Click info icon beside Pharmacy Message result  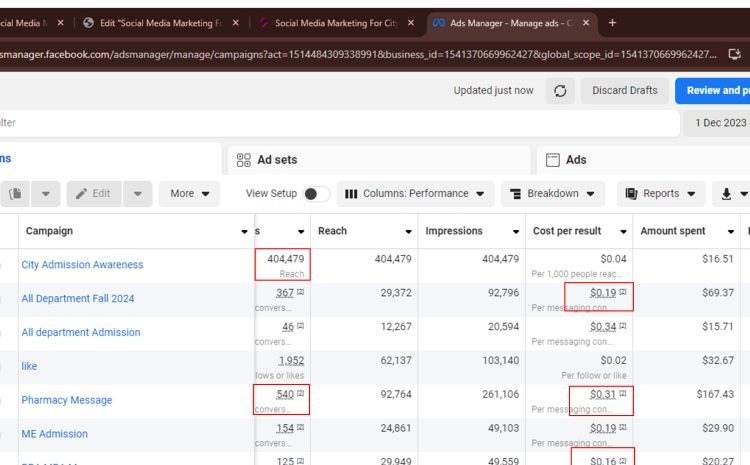[x=300, y=395]
